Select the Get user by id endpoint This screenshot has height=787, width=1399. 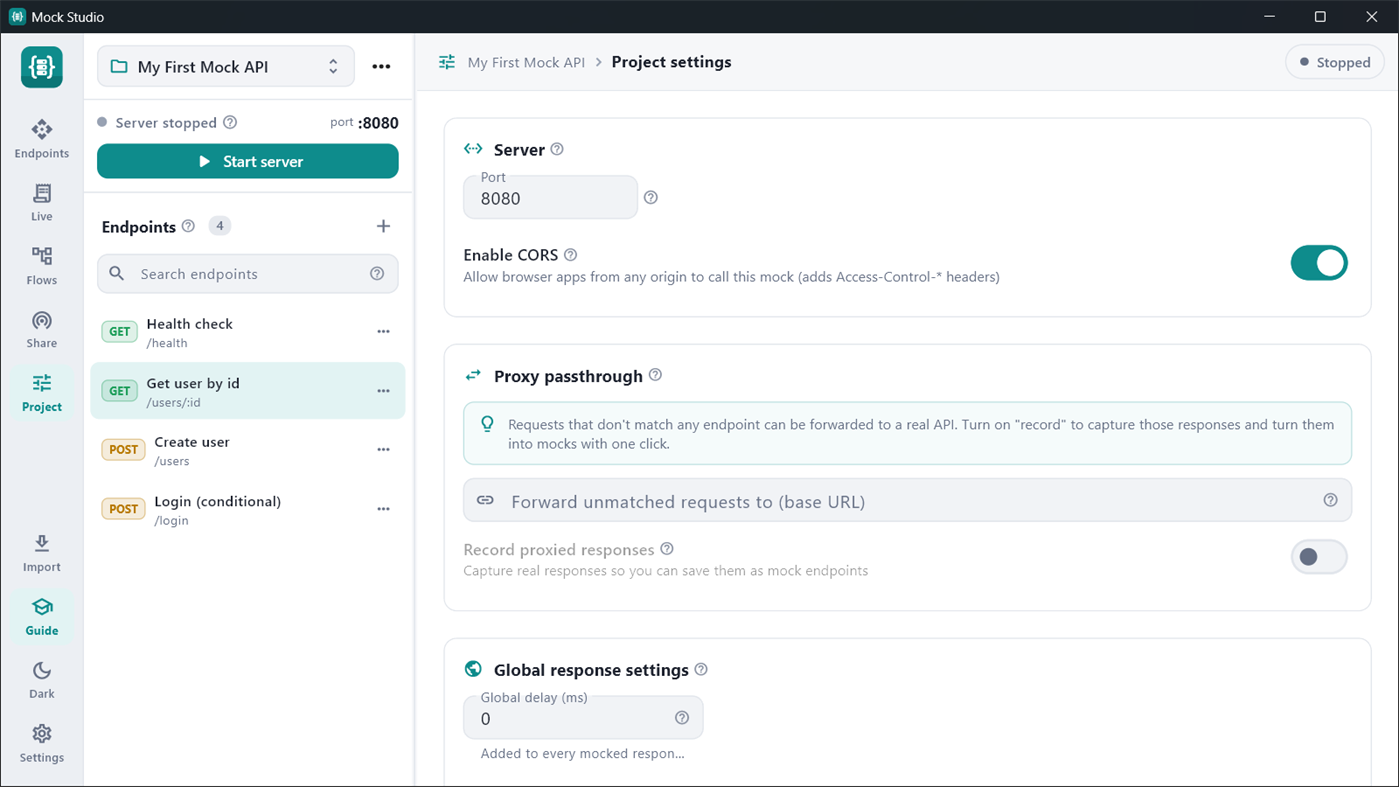click(248, 391)
